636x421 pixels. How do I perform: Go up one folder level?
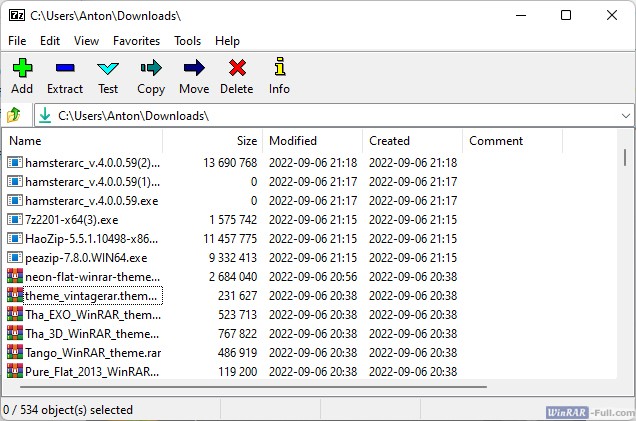[x=15, y=116]
